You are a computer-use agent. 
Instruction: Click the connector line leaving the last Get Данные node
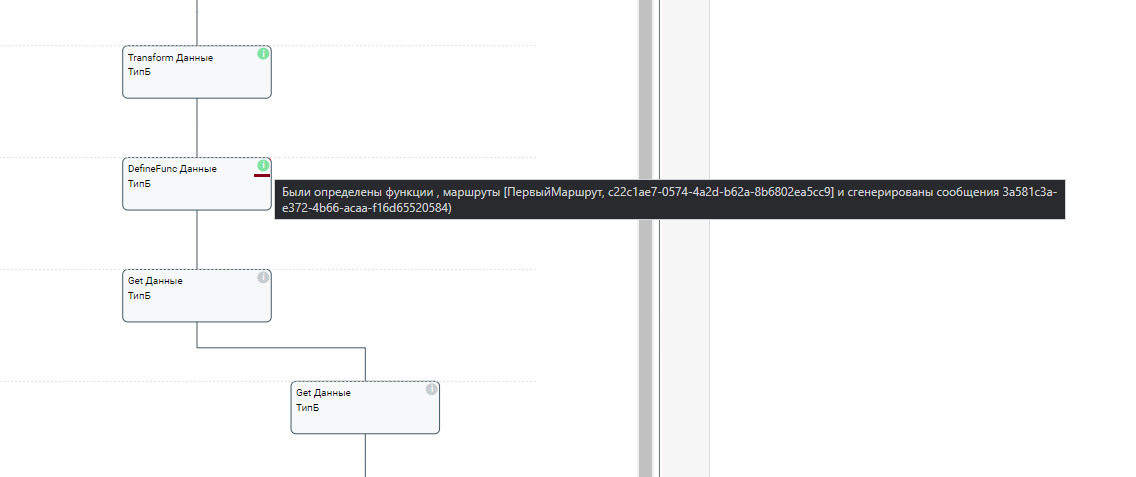[x=365, y=455]
